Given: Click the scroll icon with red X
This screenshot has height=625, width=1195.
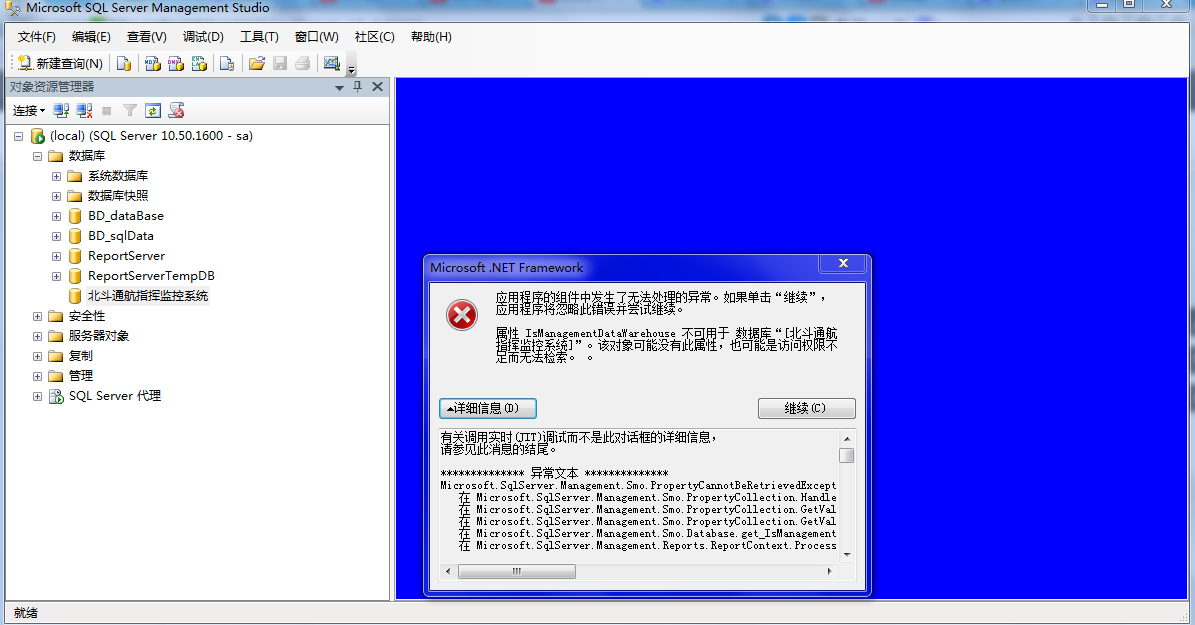Looking at the screenshot, I should click(x=176, y=111).
